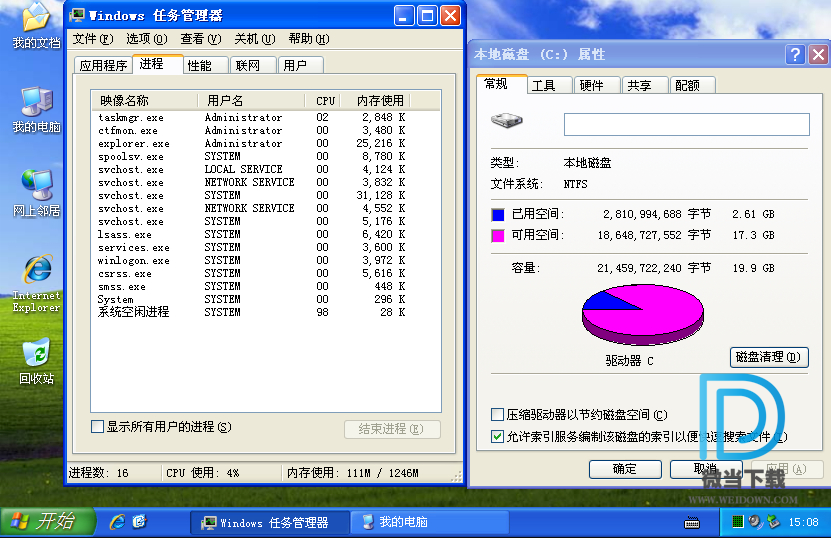This screenshot has height=538, width=831.
Task: Click the taskbar clock showing 15:08
Action: click(x=803, y=523)
